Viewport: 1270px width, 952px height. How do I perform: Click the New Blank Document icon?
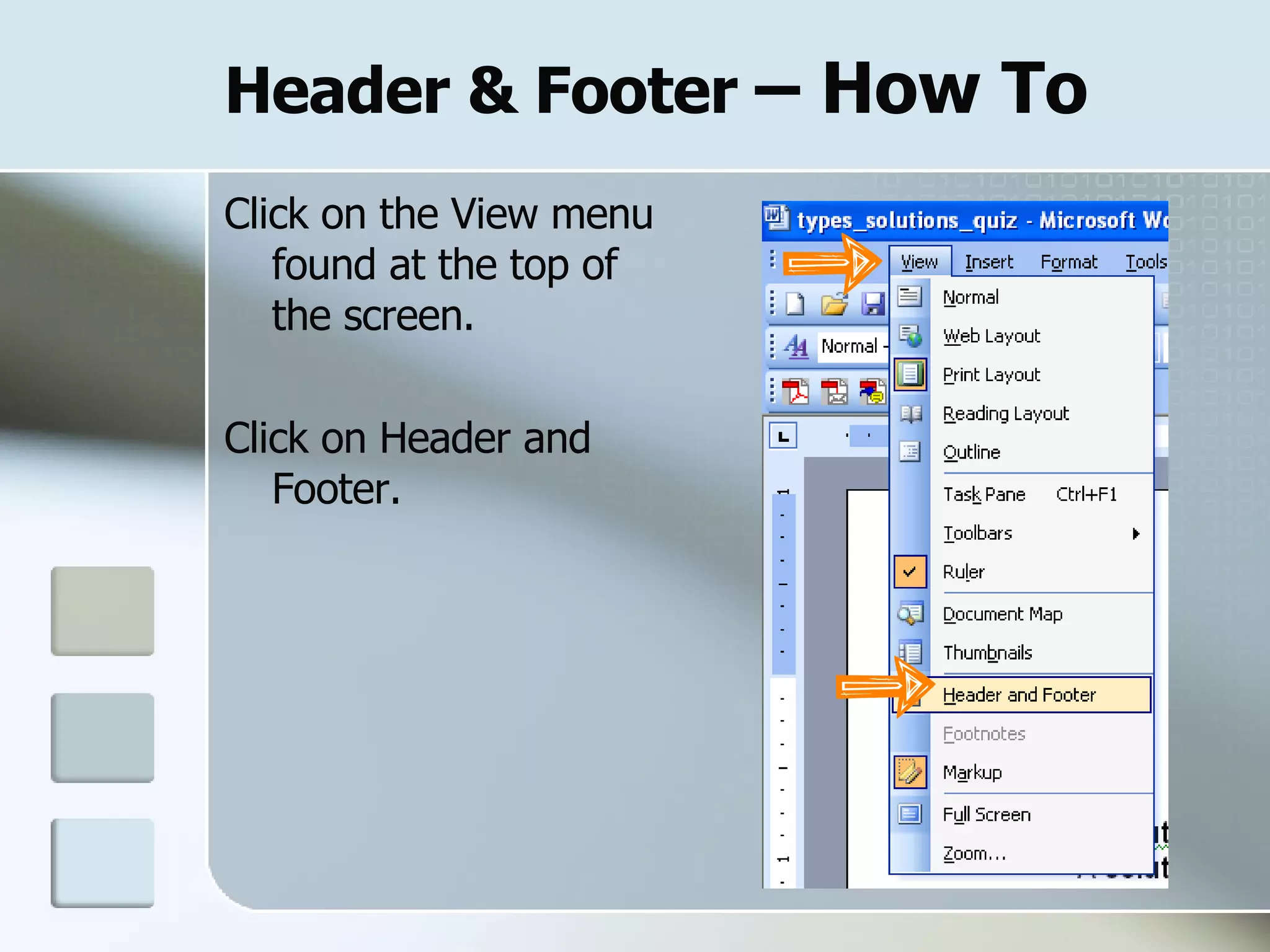(796, 304)
